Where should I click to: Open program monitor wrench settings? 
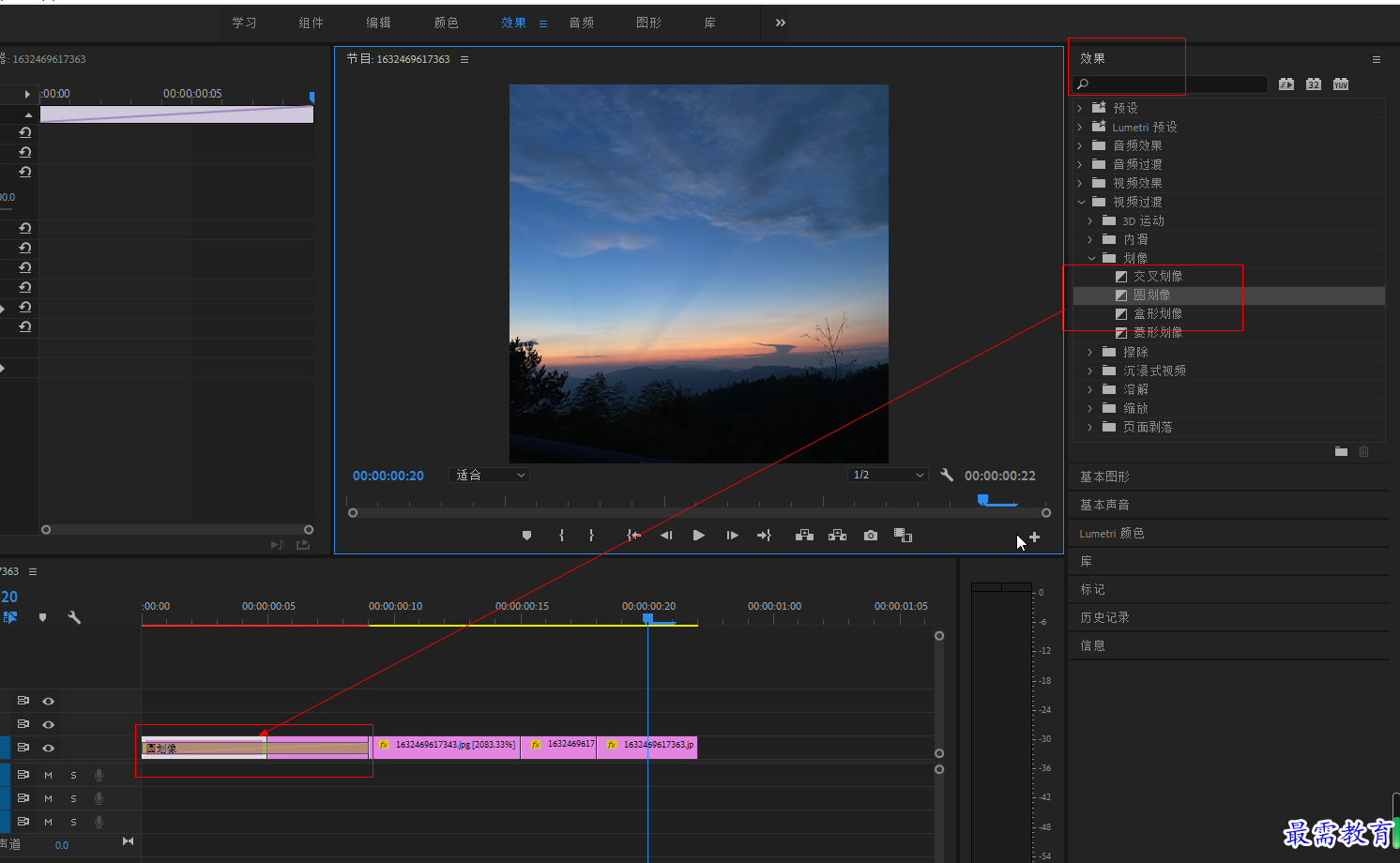tap(947, 476)
